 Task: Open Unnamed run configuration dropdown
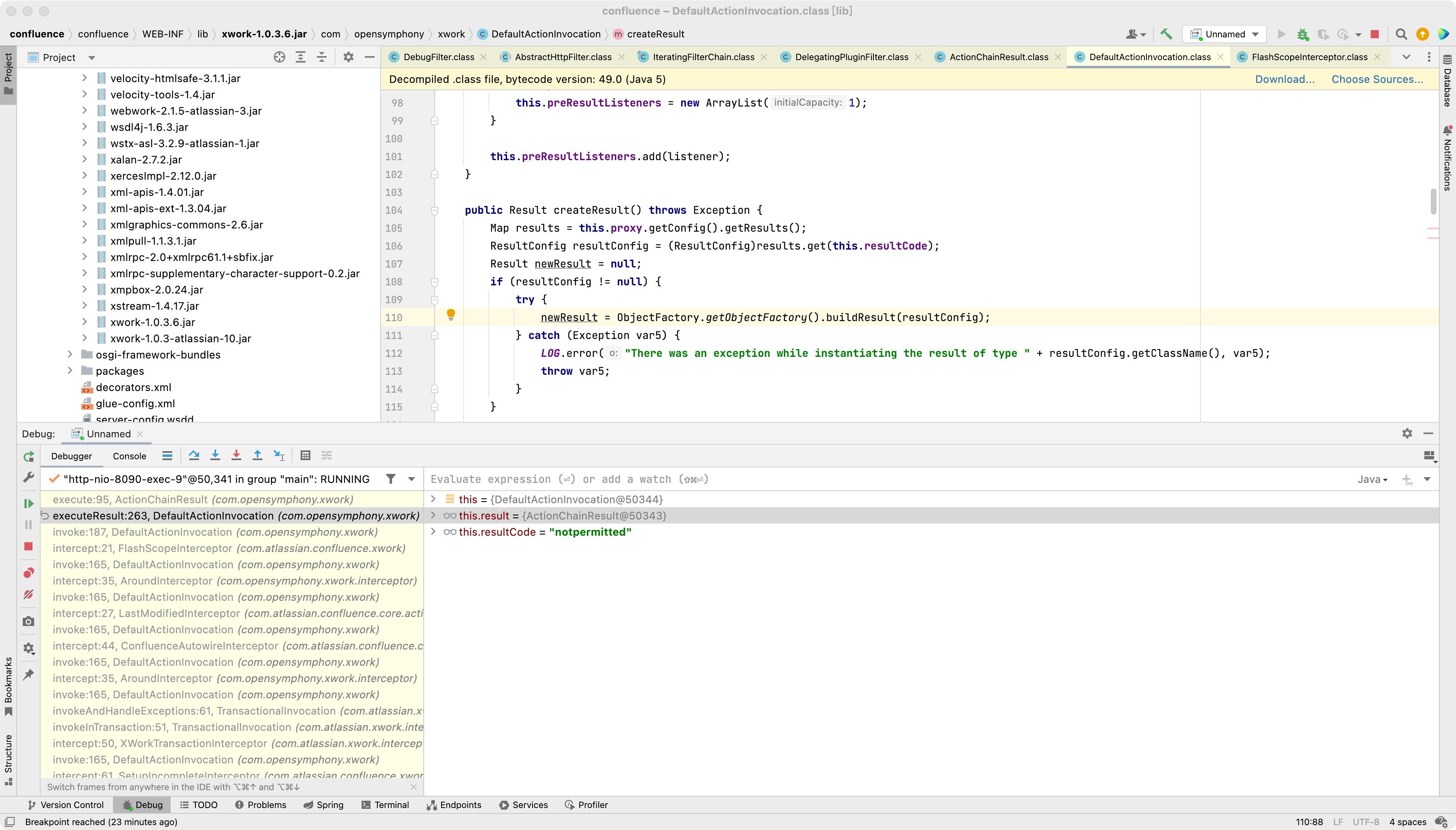[x=1224, y=34]
